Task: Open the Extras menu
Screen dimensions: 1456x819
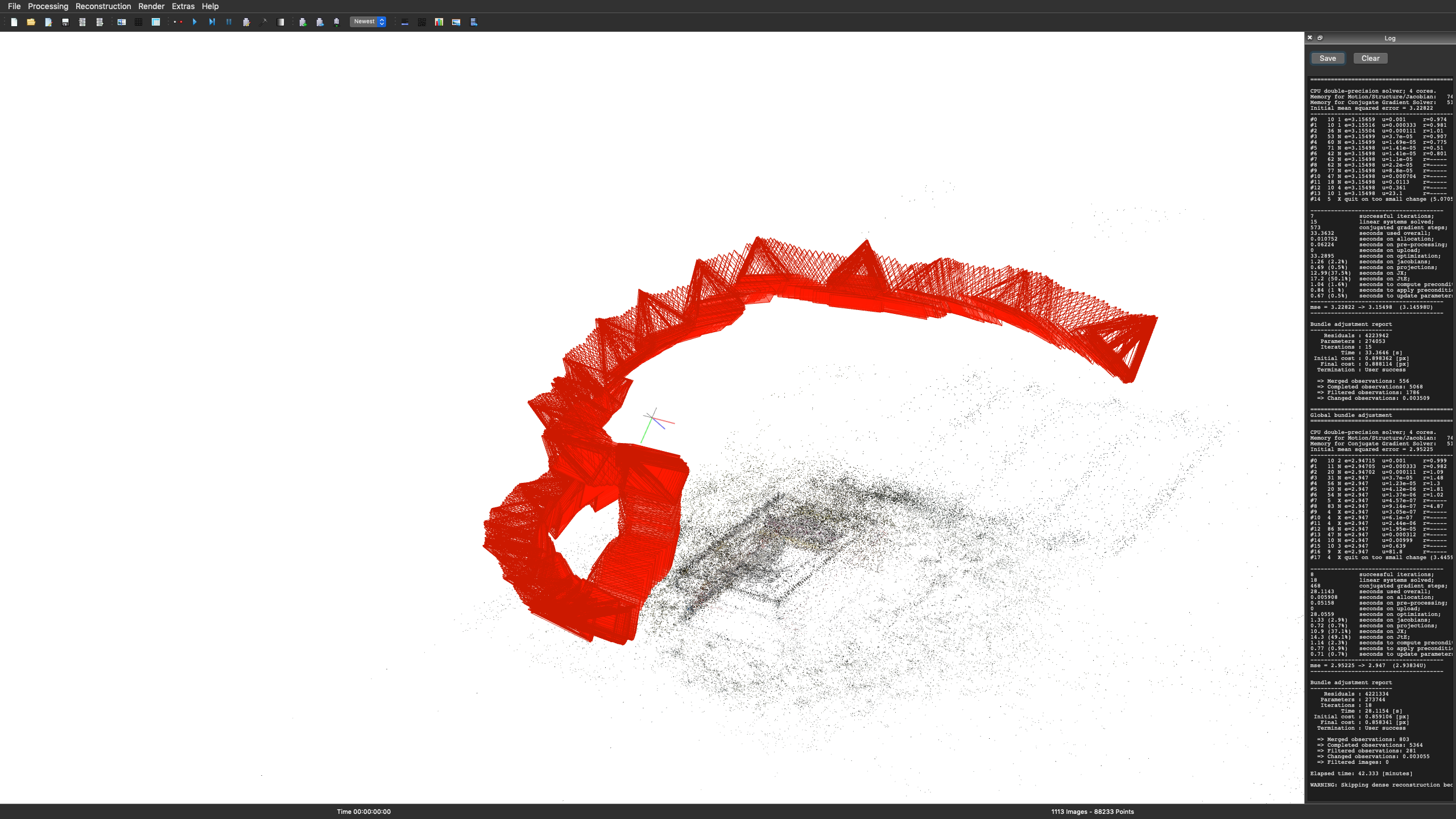Action: pyautogui.click(x=183, y=6)
